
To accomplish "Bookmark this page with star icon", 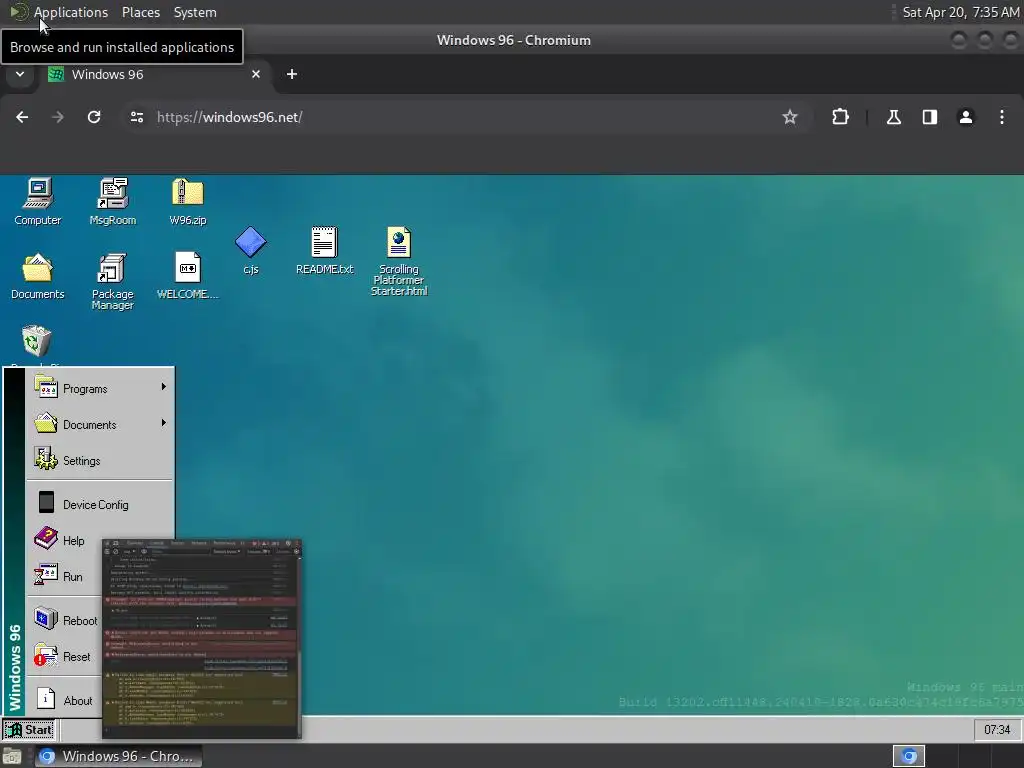I will point(790,117).
